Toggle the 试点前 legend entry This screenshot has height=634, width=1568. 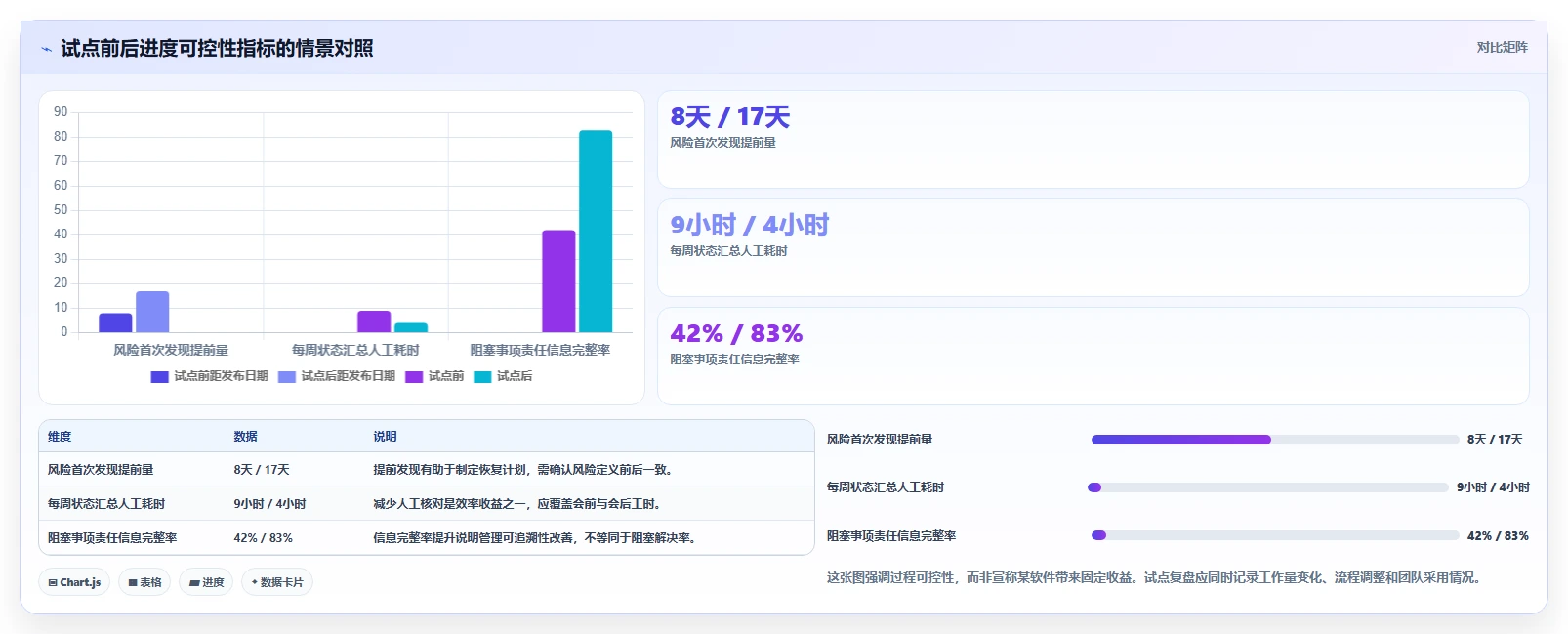pyautogui.click(x=434, y=376)
